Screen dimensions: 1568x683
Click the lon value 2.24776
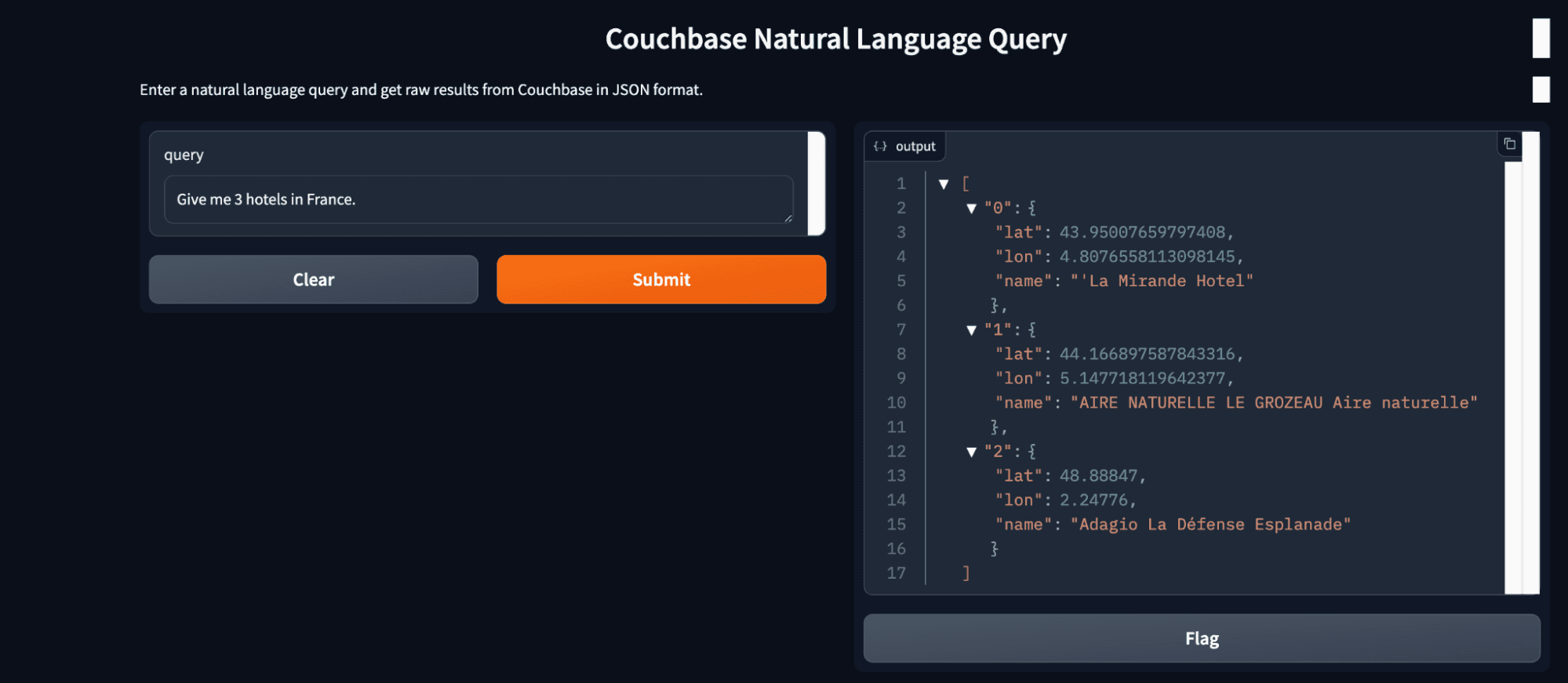[1093, 500]
